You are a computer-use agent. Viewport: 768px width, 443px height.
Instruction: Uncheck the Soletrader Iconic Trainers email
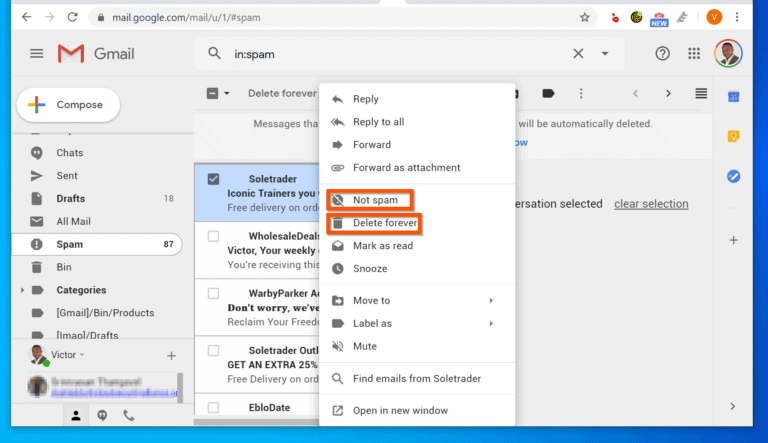[213, 179]
